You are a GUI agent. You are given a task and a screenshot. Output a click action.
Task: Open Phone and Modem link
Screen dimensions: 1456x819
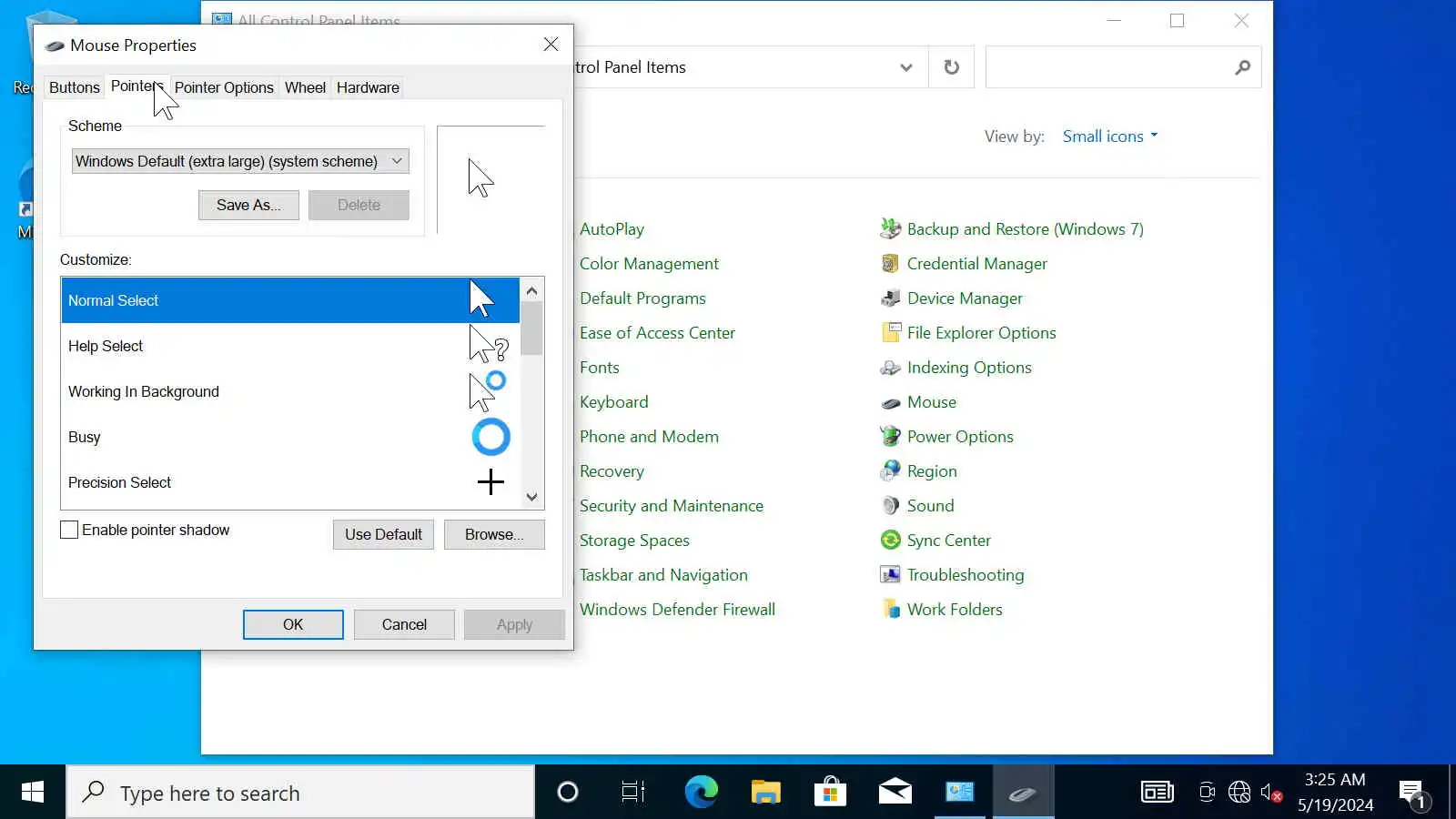(649, 437)
